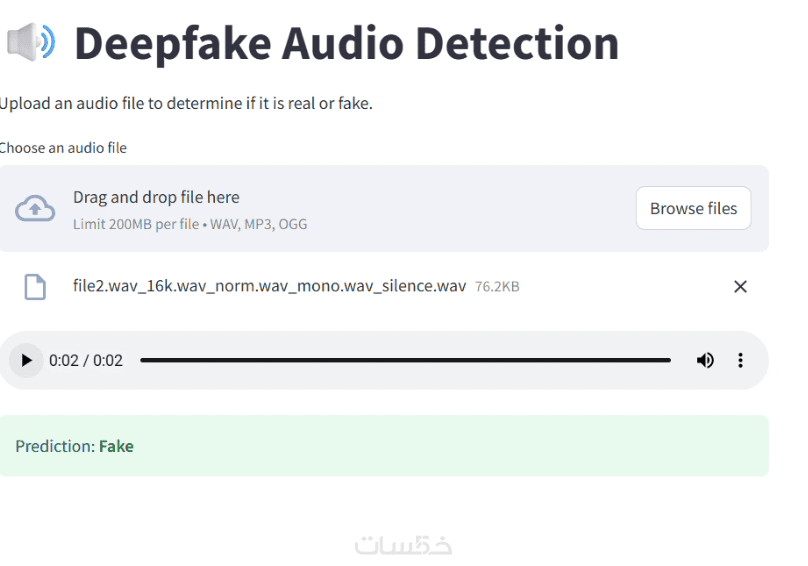Click the document icon next to the filename
This screenshot has height=566, width=808.
(x=35, y=287)
